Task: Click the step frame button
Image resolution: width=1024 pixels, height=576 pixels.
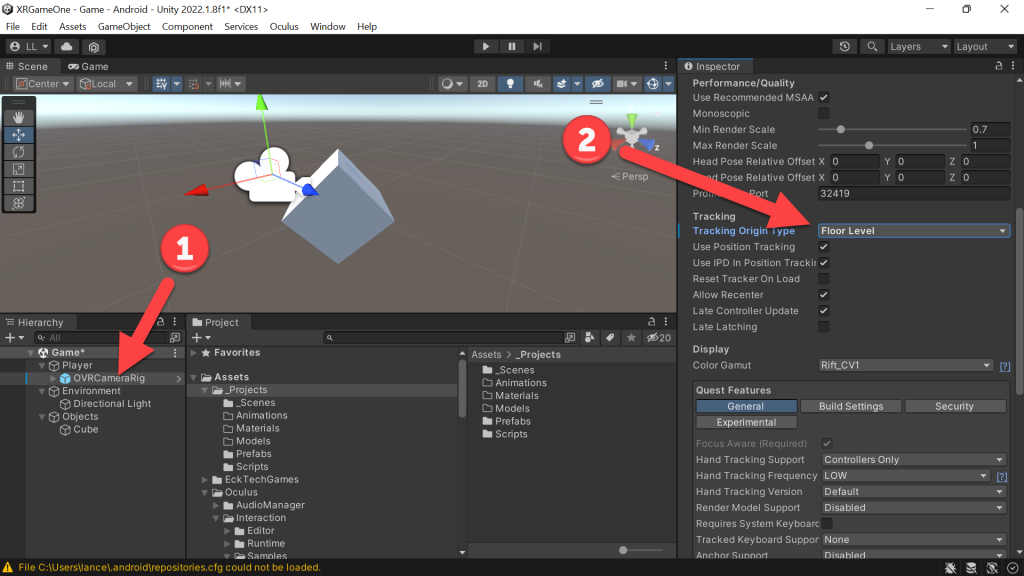Action: point(537,46)
